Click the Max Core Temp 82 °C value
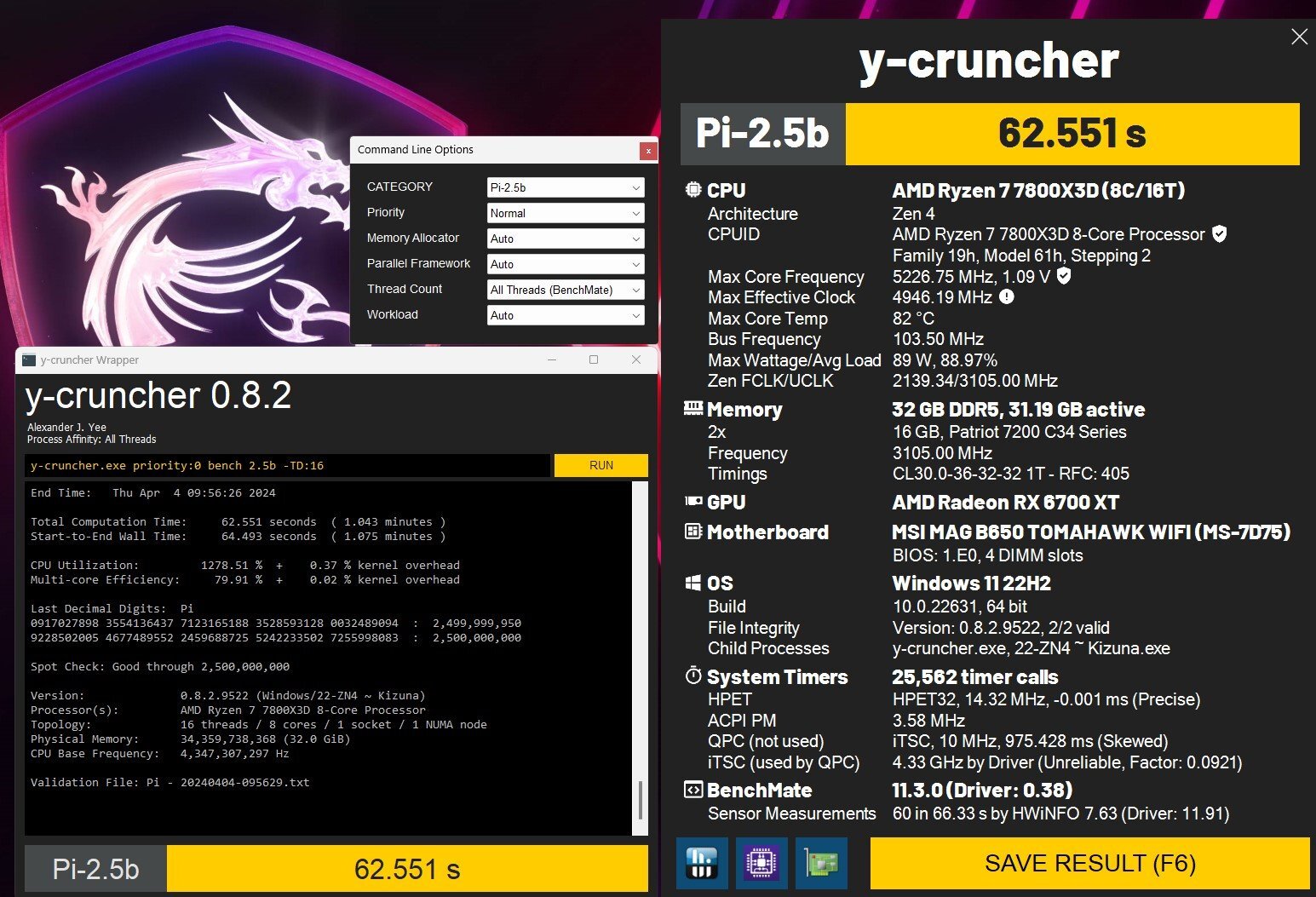This screenshot has height=897, width=1316. (913, 318)
